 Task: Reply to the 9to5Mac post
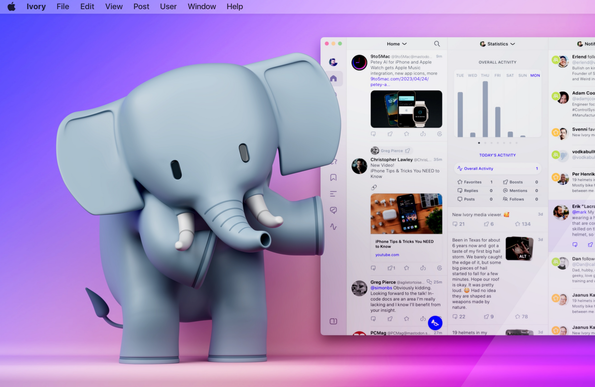373,134
